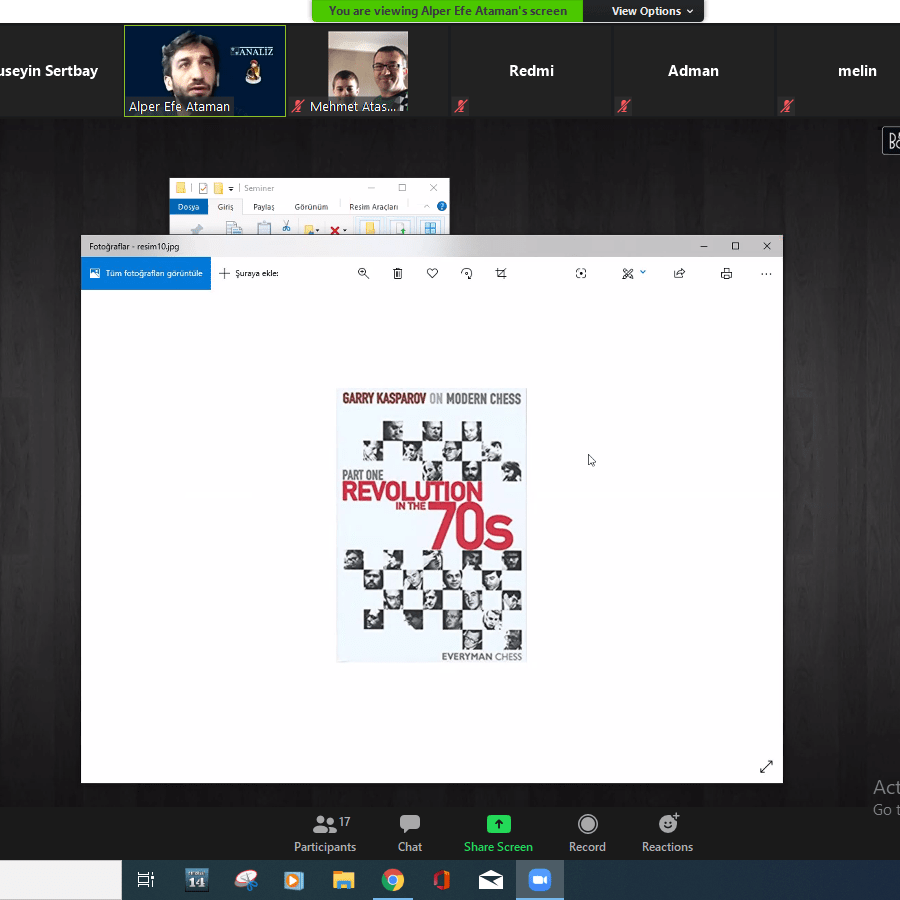Toggle Record in the Zoom toolbar

587,831
